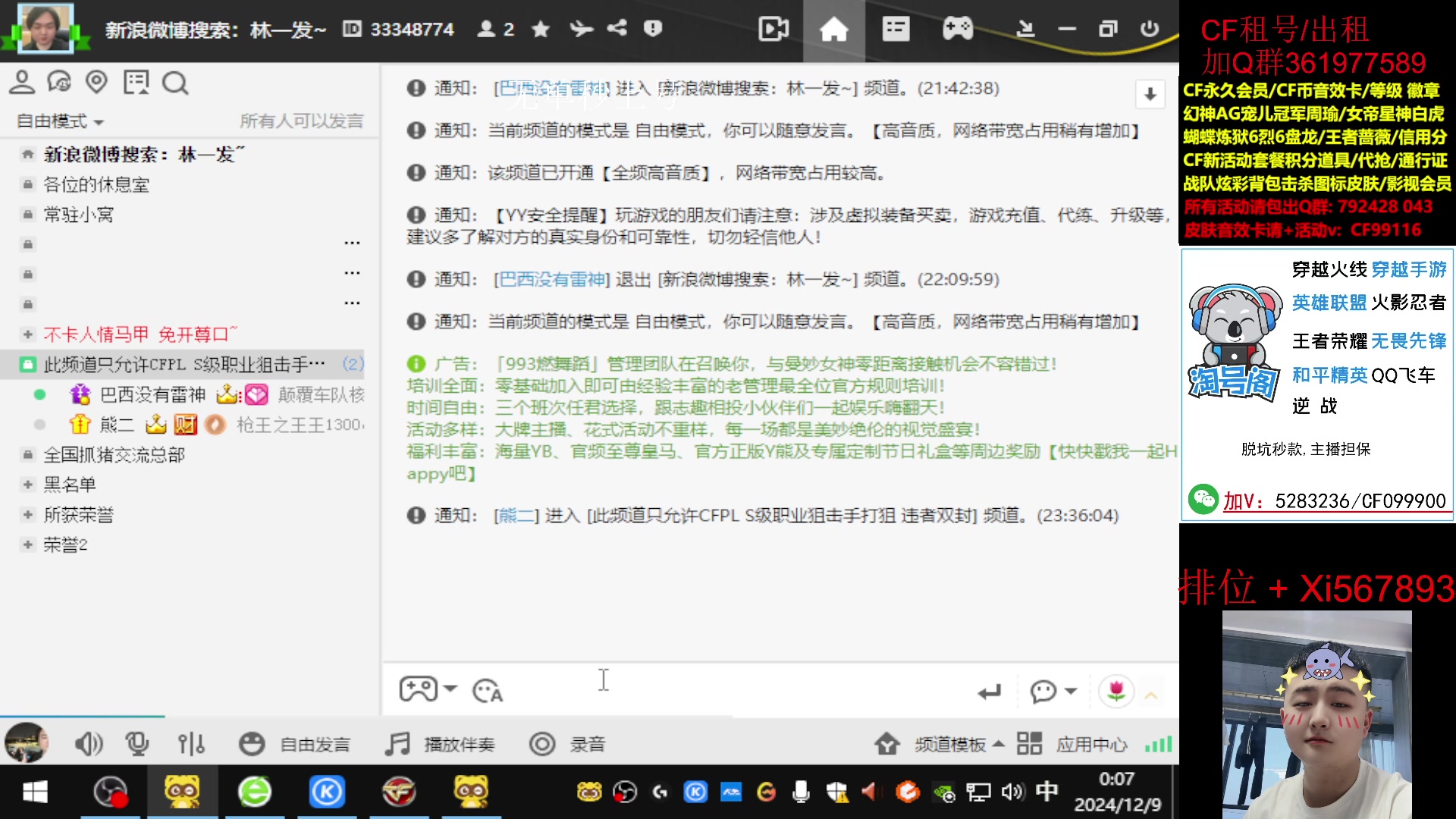Click the user avatar in bottom bar

[x=26, y=742]
